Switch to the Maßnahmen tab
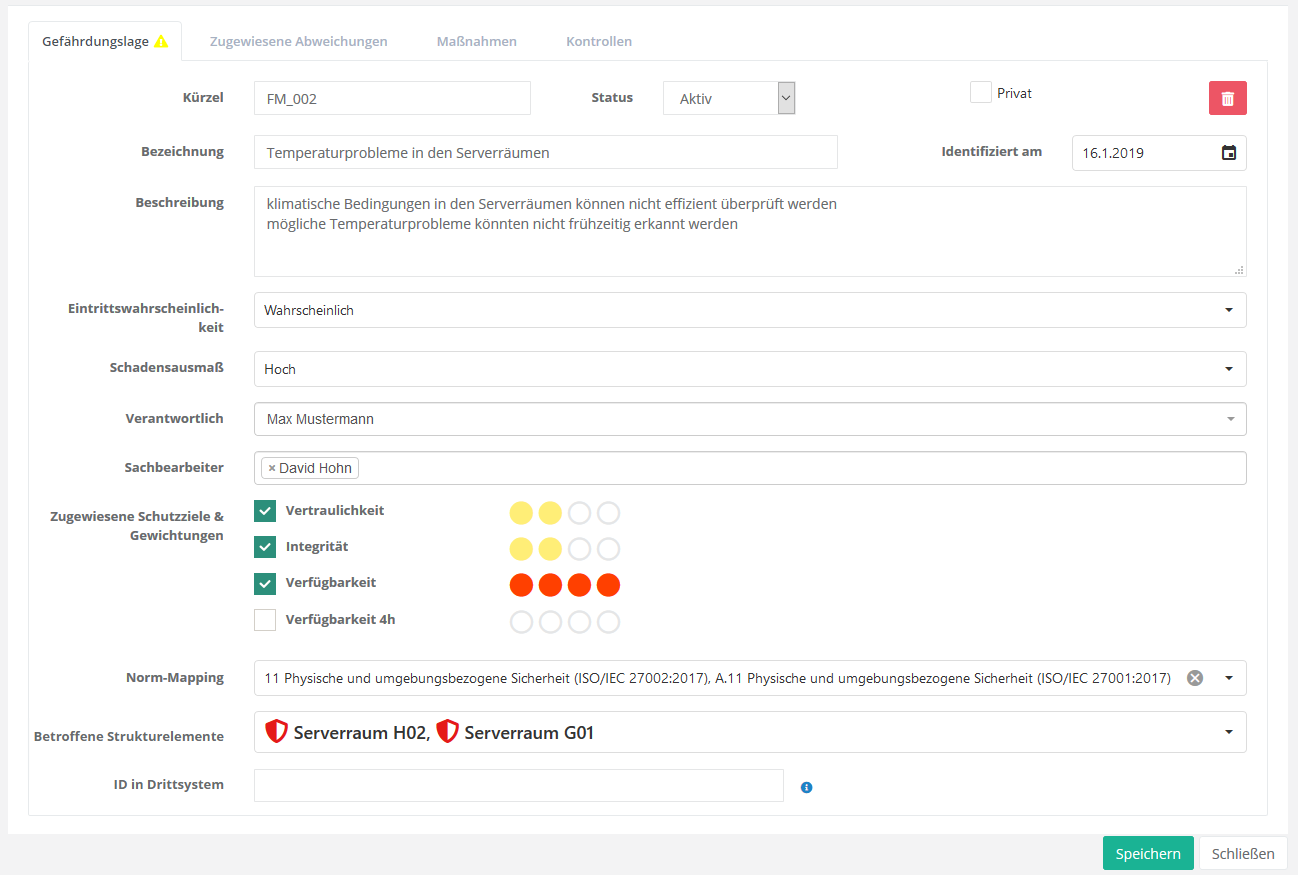The height and width of the screenshot is (875, 1298). coord(476,42)
